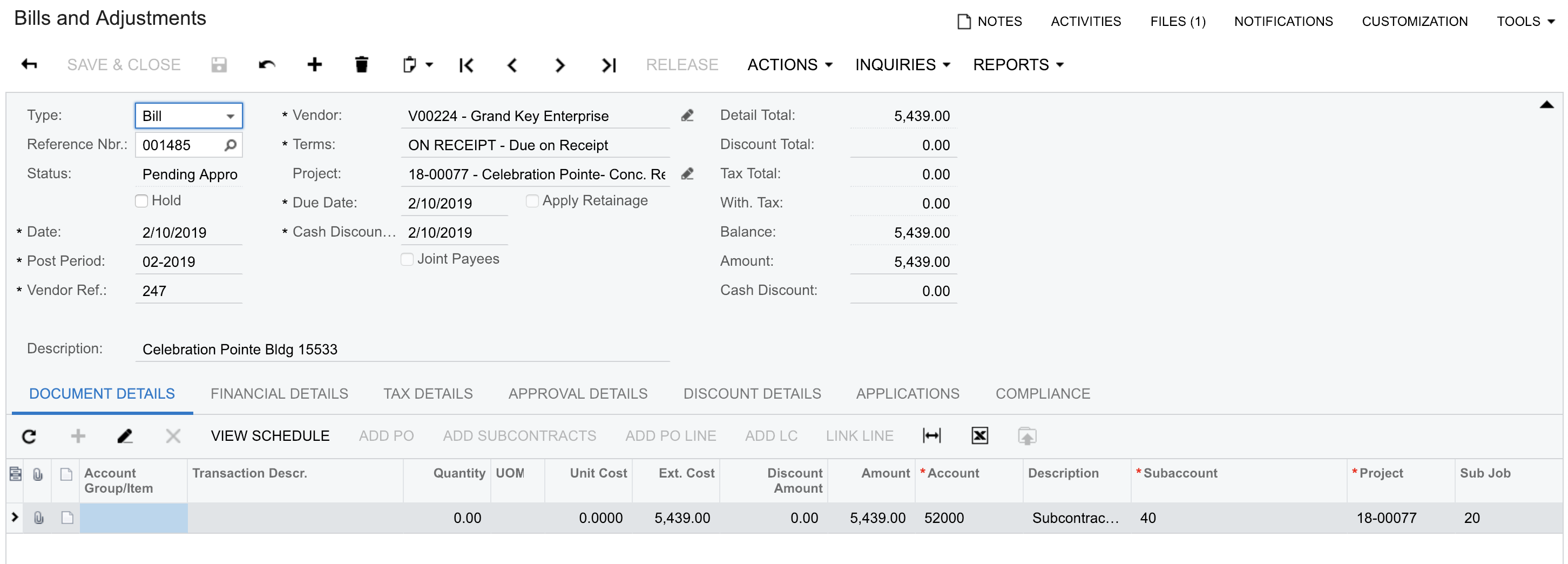This screenshot has width=1568, height=564.
Task: Check the Apply Retainage box
Action: pos(532,201)
